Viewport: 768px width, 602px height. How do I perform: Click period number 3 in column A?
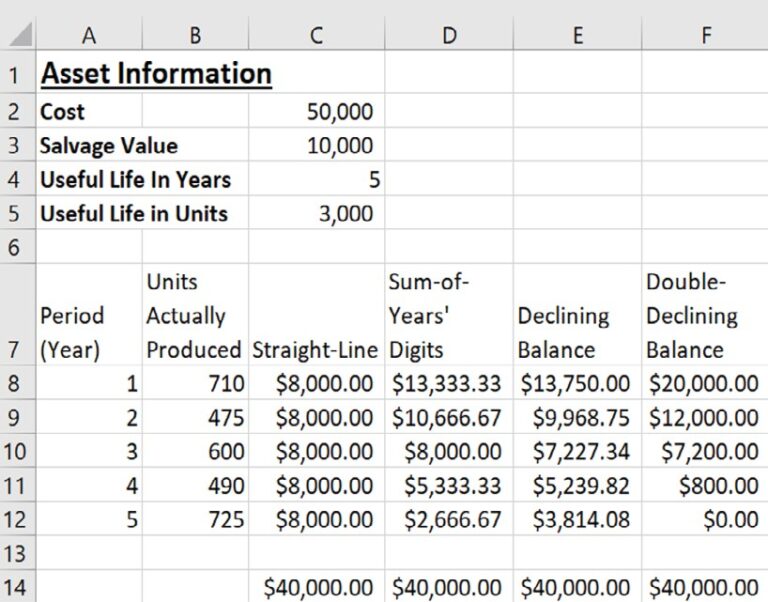click(x=89, y=451)
